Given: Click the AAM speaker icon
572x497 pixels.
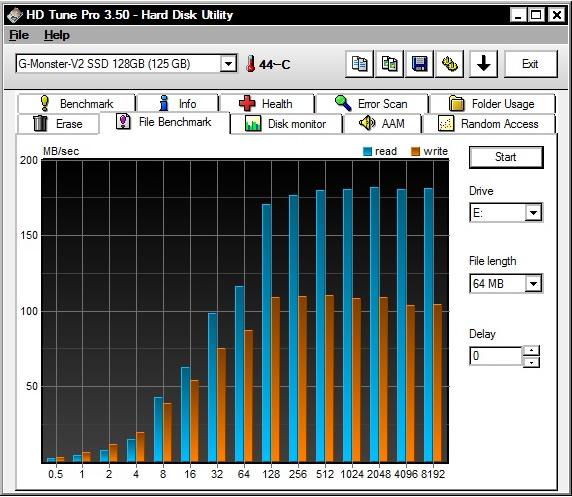Looking at the screenshot, I should pos(367,123).
